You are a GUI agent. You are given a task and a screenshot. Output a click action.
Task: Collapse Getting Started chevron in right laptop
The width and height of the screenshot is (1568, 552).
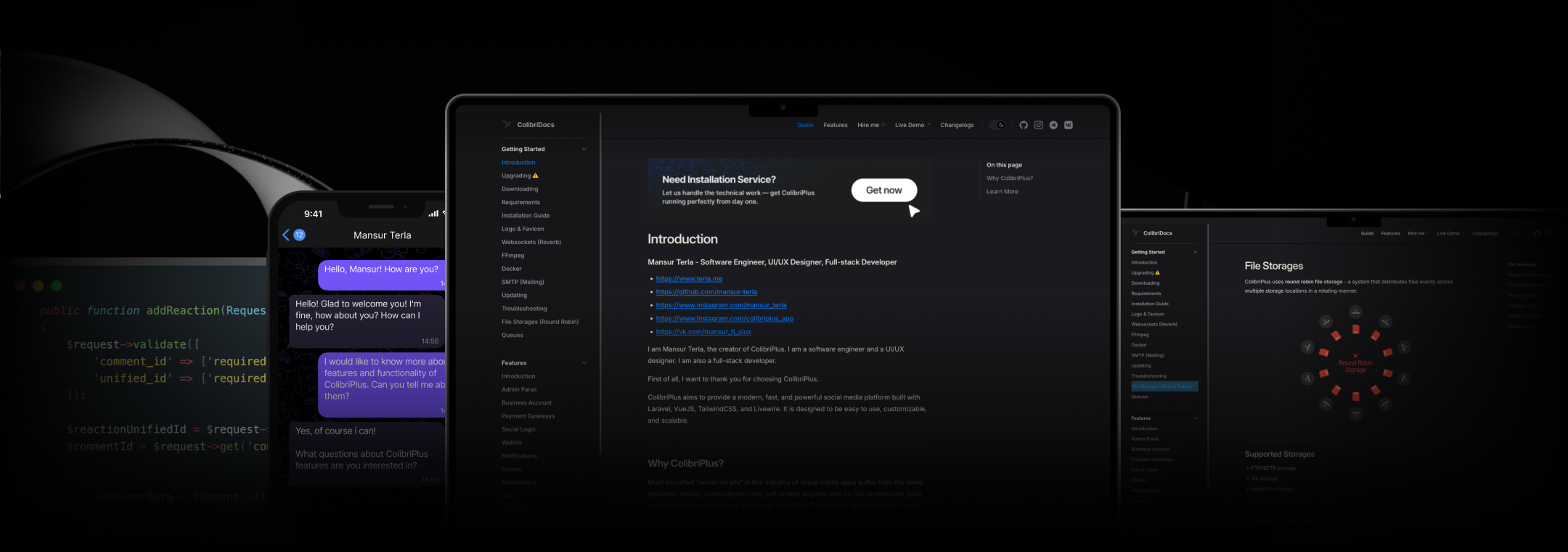click(x=1196, y=252)
